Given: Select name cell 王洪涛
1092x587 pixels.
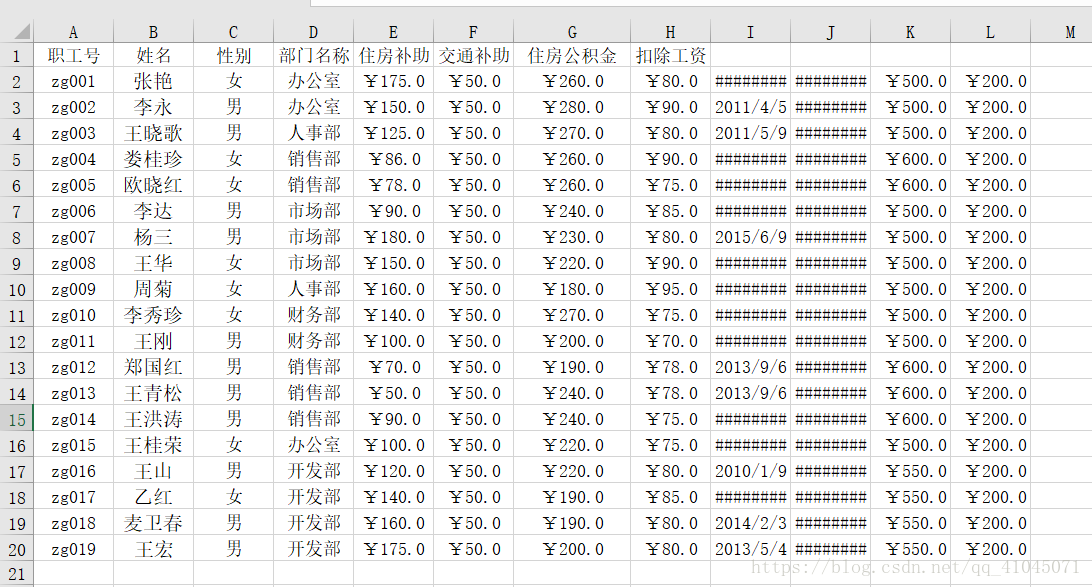Looking at the screenshot, I should point(153,419).
